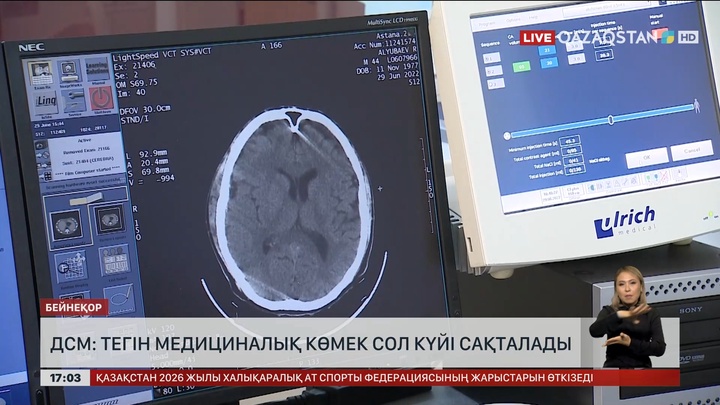Viewport: 720px width, 405px height.
Task: Click the Active status message box
Action: pyautogui.click(x=87, y=156)
